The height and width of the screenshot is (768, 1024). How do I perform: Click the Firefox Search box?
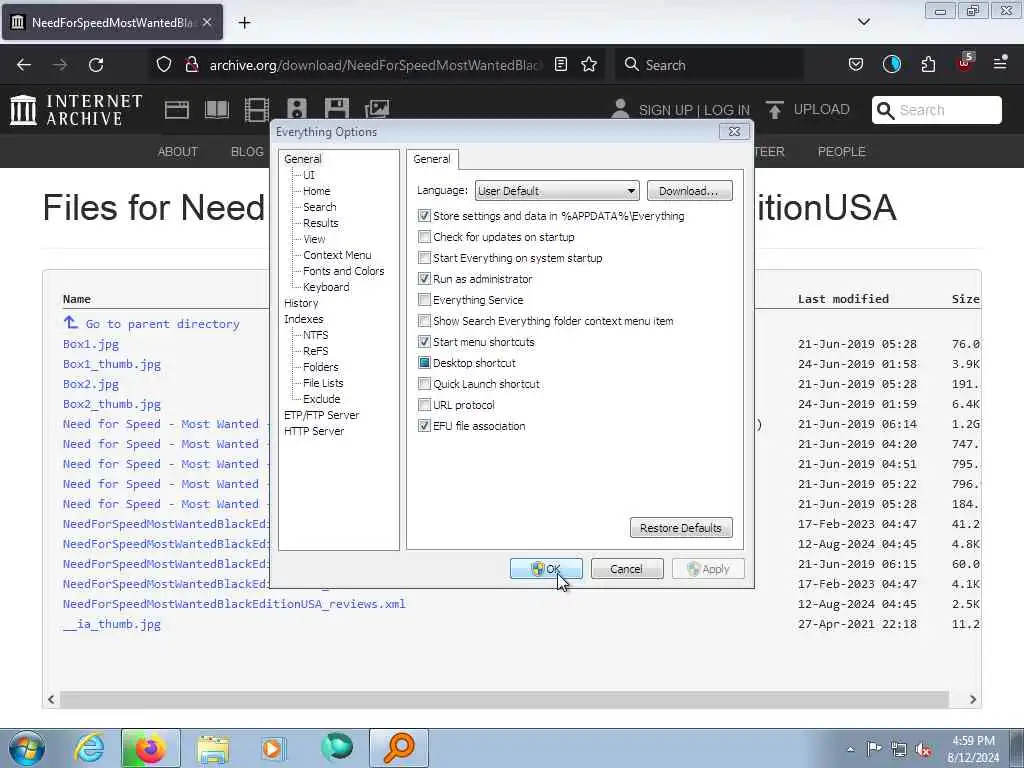[x=709, y=65]
